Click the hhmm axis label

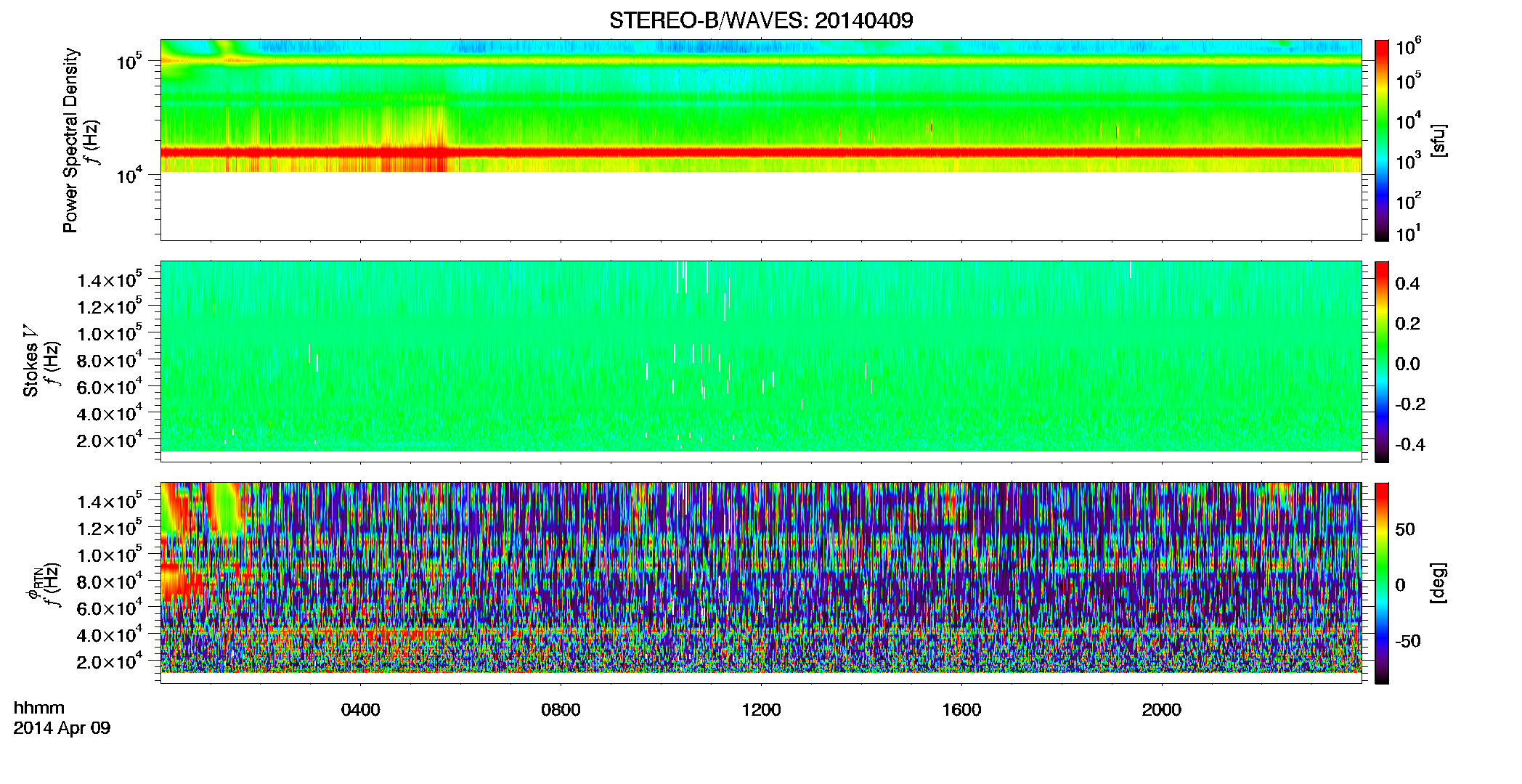(x=39, y=709)
